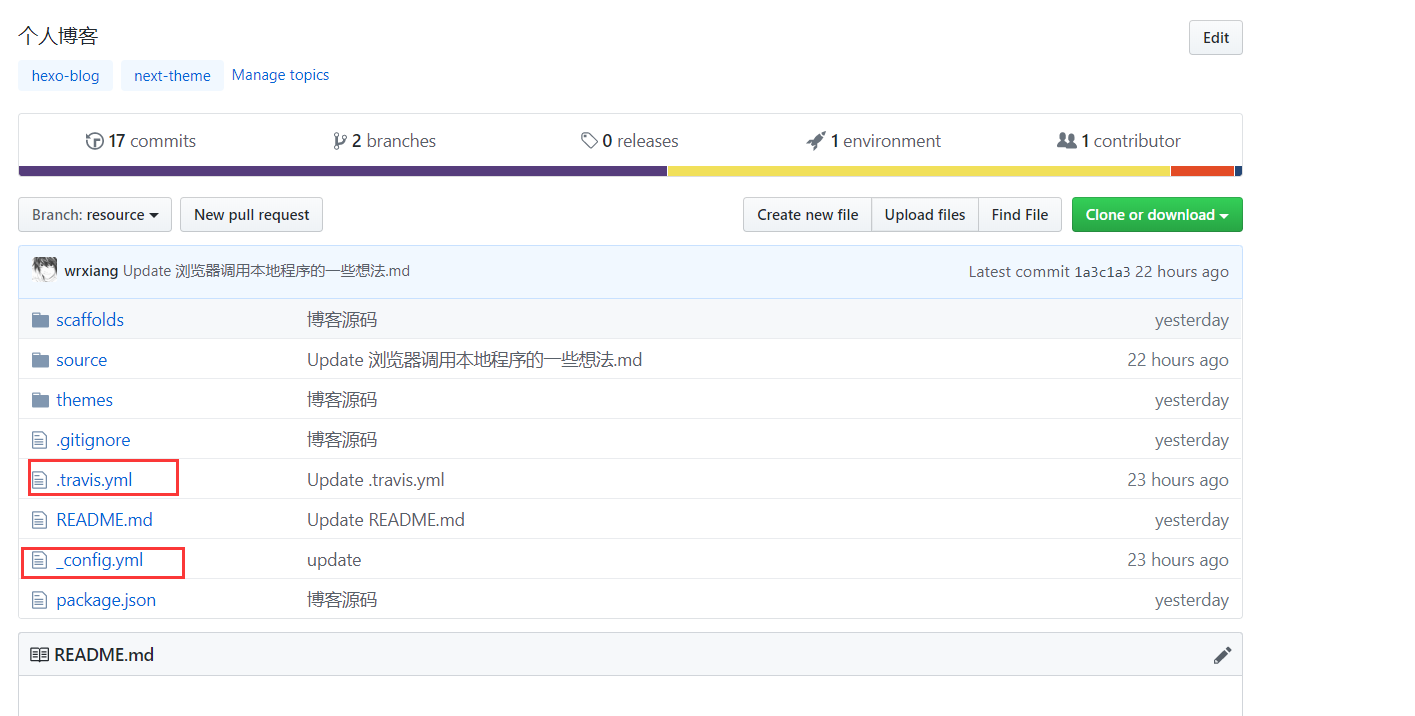The width and height of the screenshot is (1415, 716).
Task: Click the 'Update README.md' commit message
Action: (x=386, y=520)
